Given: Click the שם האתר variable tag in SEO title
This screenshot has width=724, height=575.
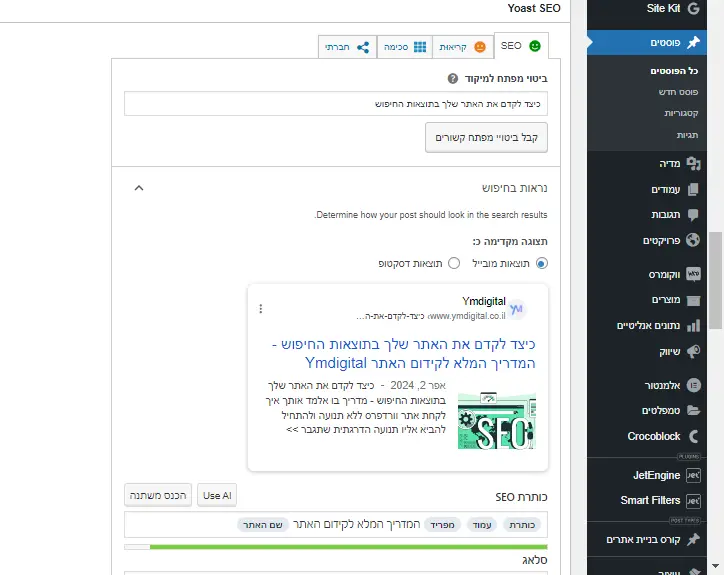Looking at the screenshot, I should pos(263,525).
